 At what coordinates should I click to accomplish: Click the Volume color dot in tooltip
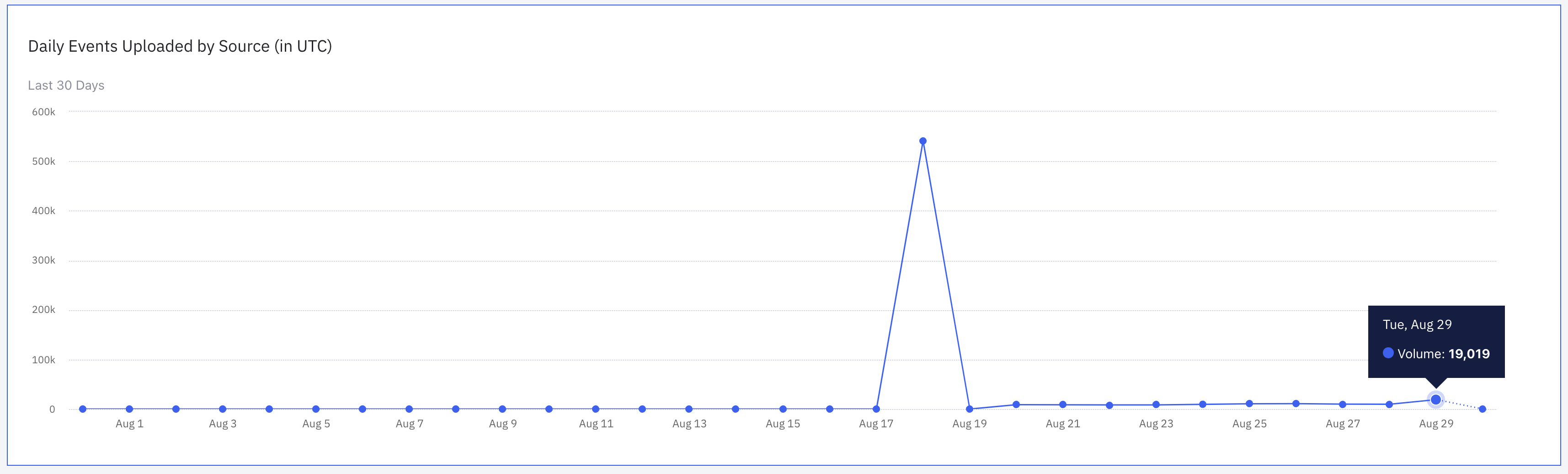tap(1388, 353)
